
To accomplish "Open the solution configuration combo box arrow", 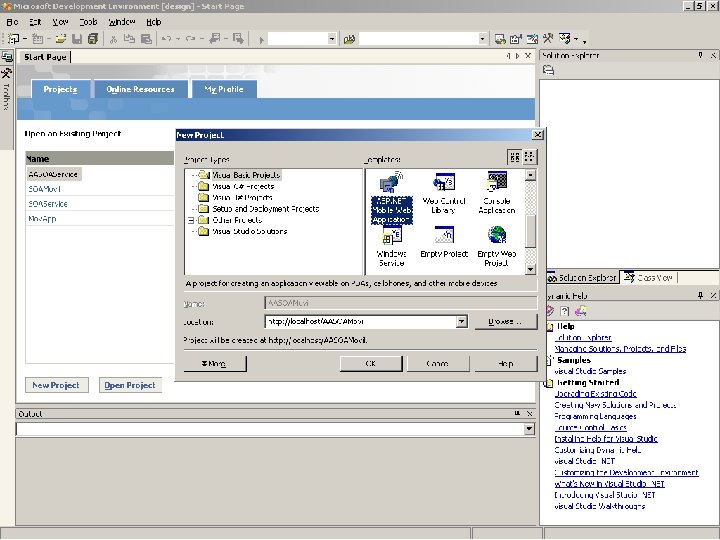I will tap(332, 39).
